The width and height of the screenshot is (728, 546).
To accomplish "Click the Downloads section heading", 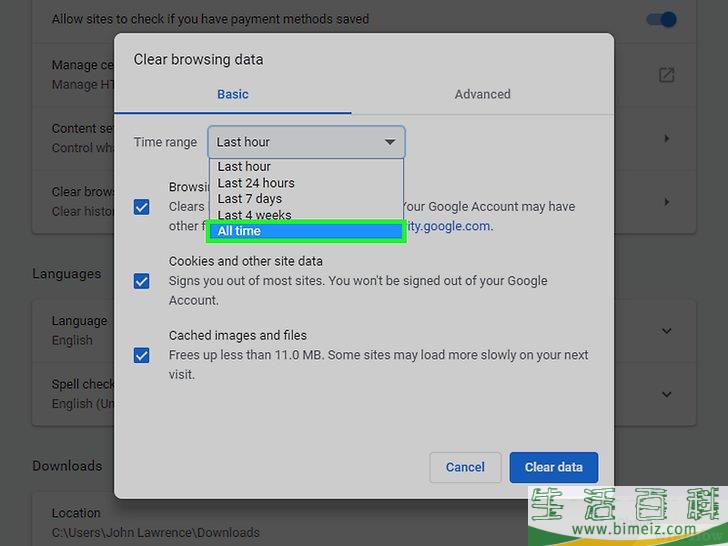I will tap(67, 466).
